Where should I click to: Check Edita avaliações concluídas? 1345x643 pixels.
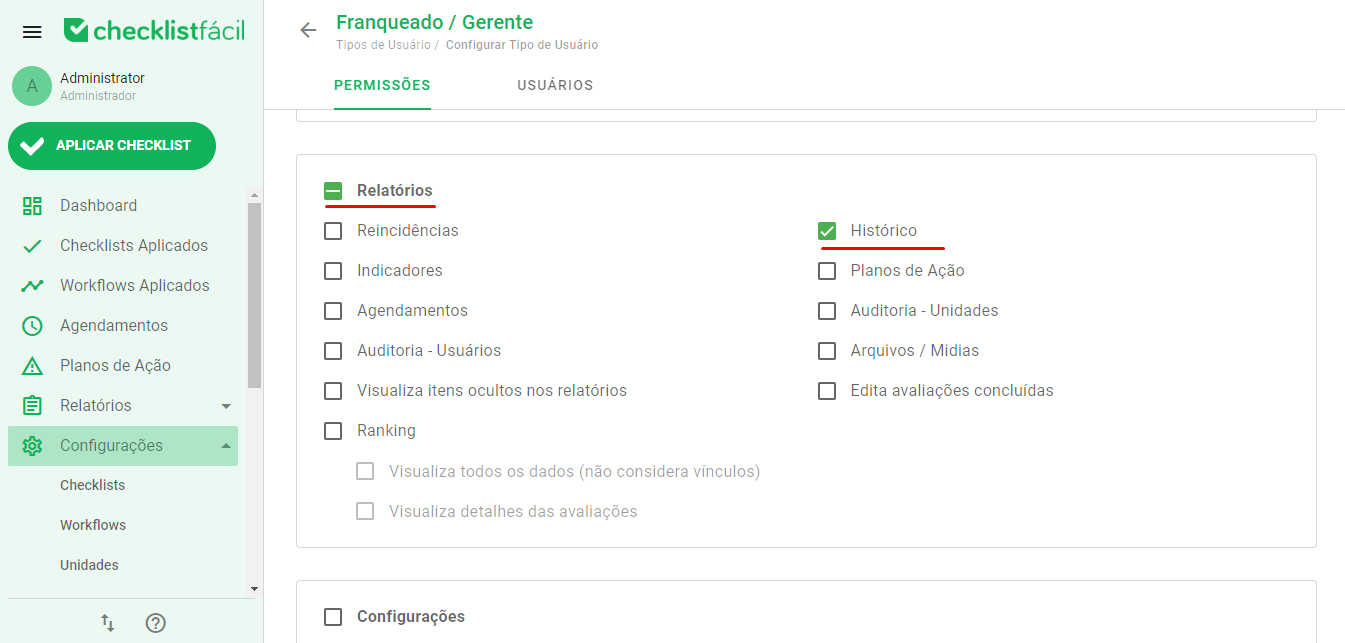[x=827, y=390]
